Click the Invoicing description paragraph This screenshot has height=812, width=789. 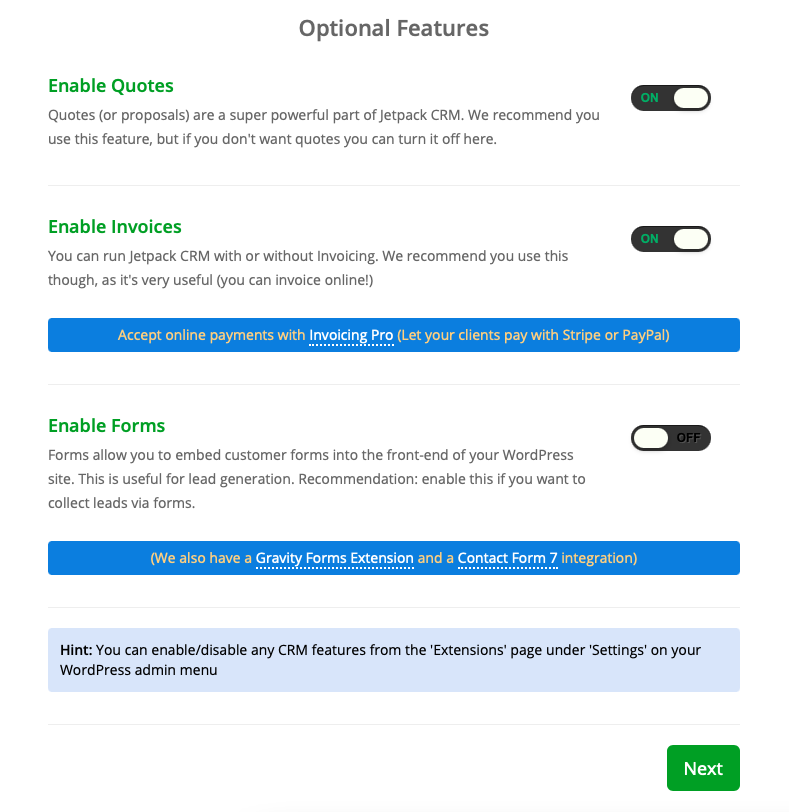pyautogui.click(x=308, y=268)
